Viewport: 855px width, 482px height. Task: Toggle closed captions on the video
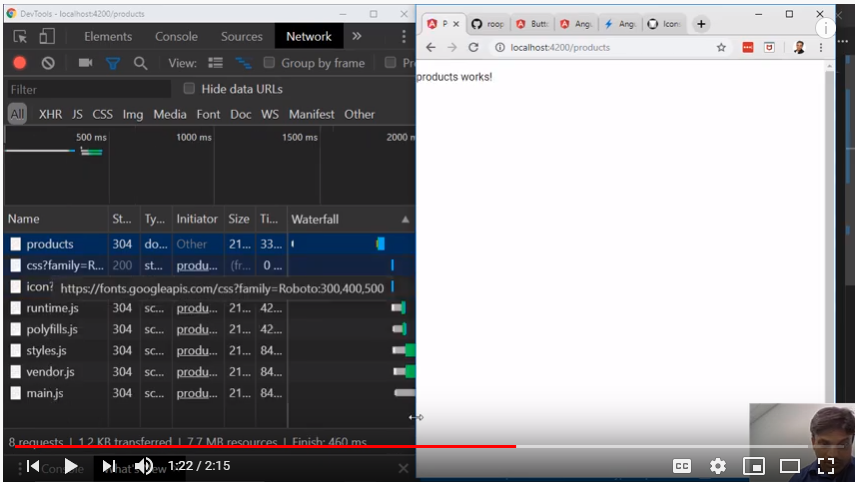[682, 466]
